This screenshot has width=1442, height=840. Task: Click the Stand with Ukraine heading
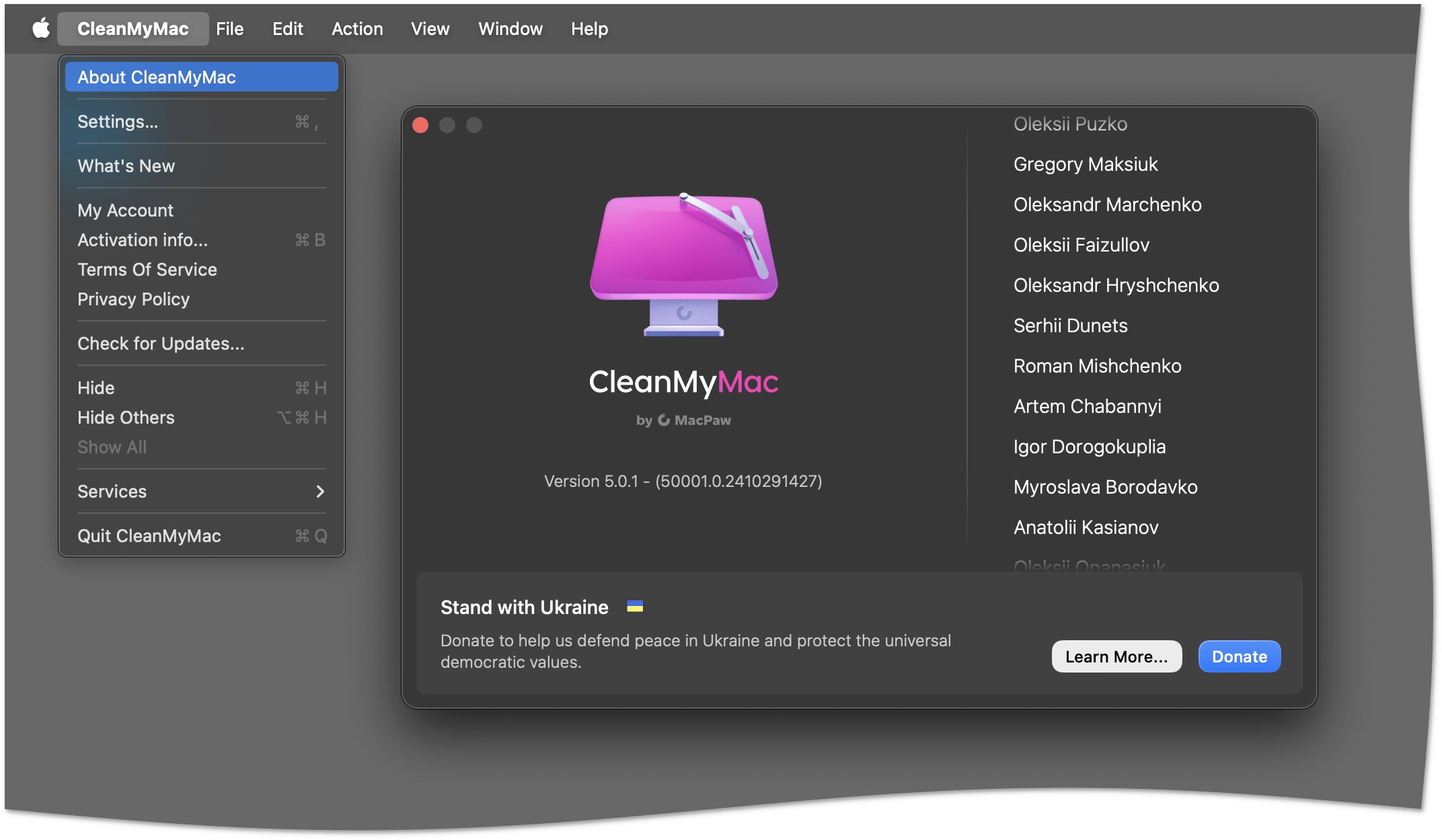coord(524,607)
